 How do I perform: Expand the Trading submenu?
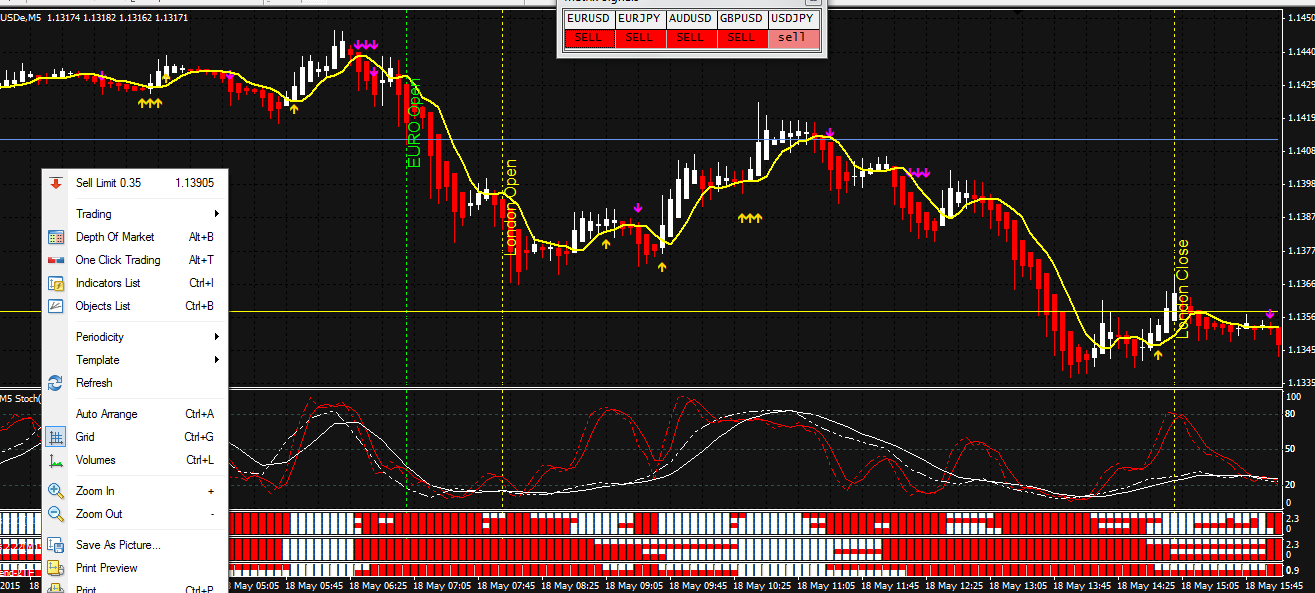coord(92,214)
